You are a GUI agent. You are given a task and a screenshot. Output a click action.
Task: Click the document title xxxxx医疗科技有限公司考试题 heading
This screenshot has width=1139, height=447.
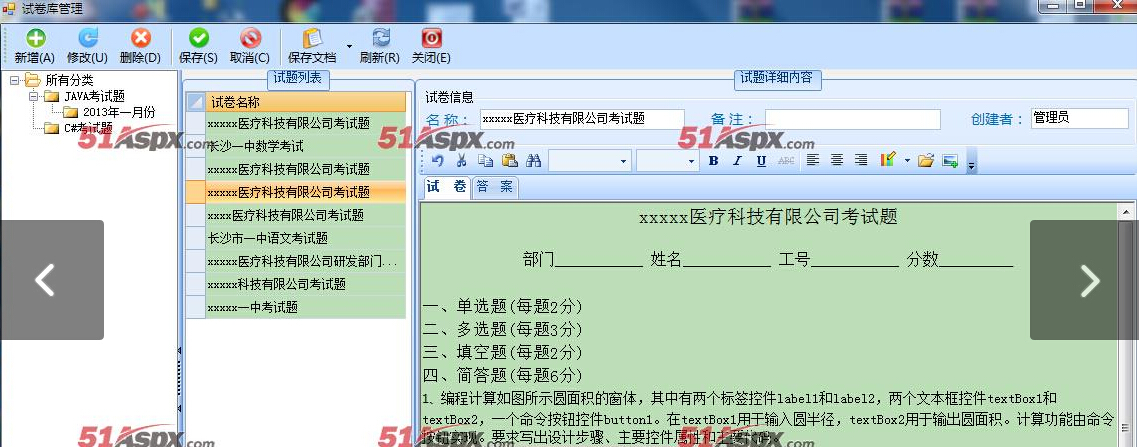coord(769,217)
